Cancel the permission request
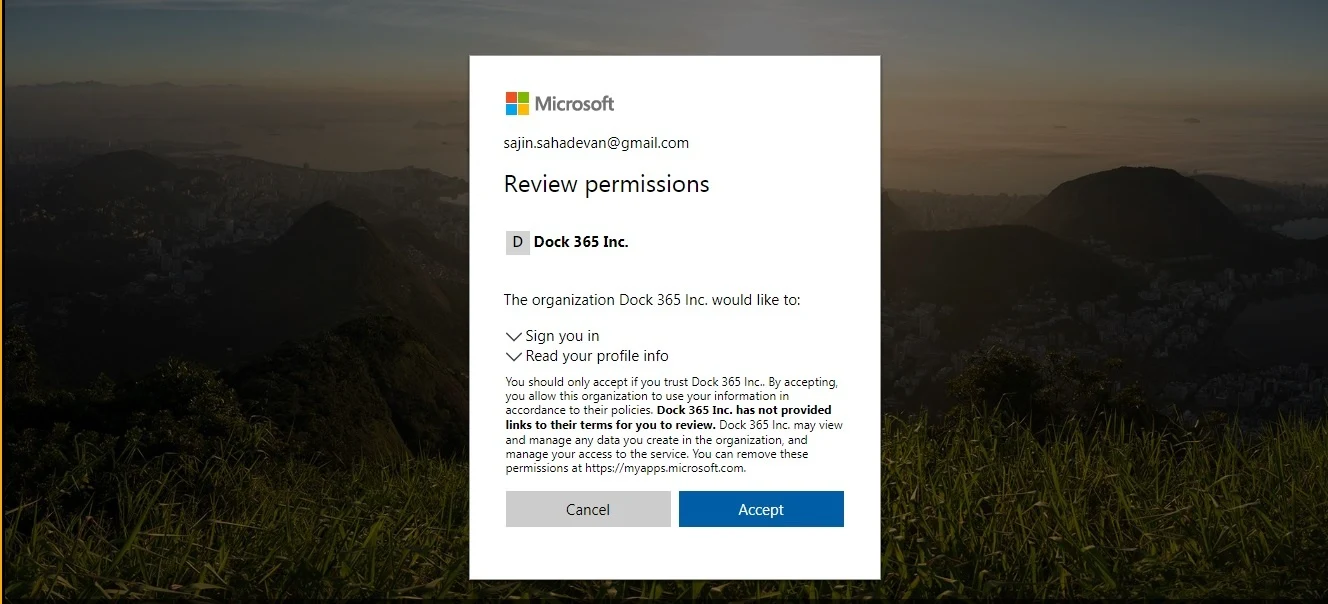Viewport: 1328px width, 604px height. pos(588,509)
